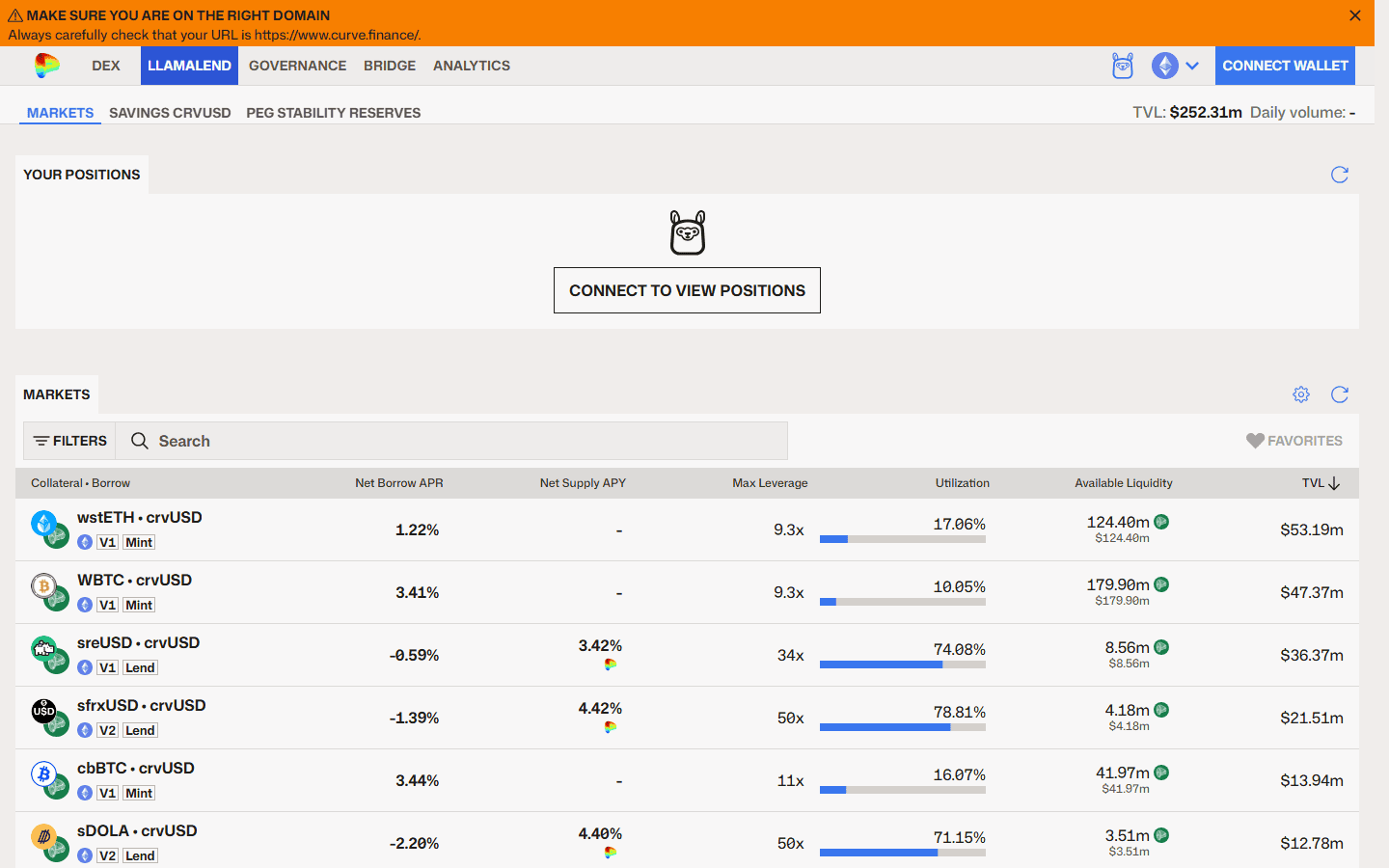Click Connect to View Positions button
Viewport: 1389px width, 868px height.
(687, 290)
